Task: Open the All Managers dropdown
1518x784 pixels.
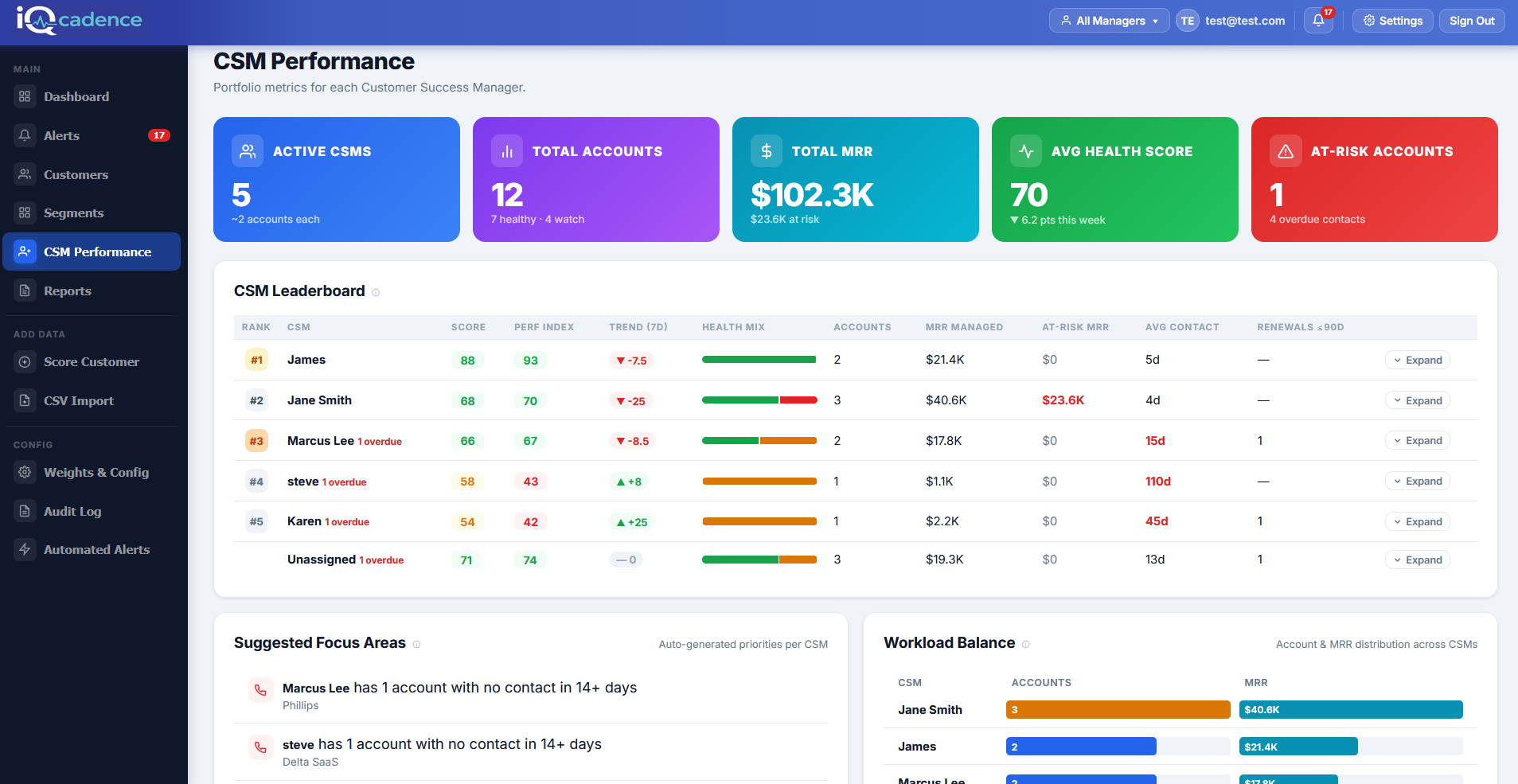Action: pos(1108,21)
